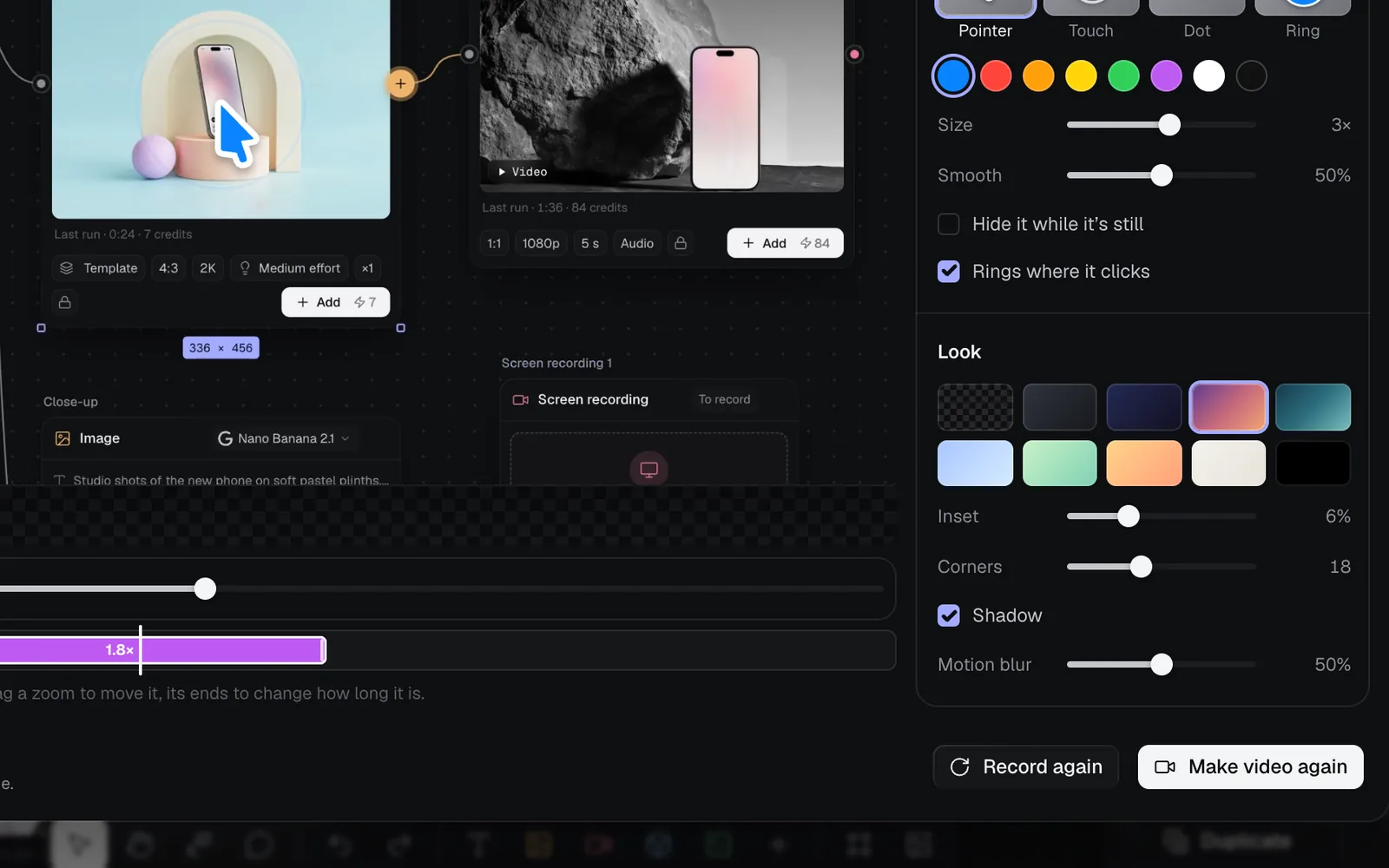Change the 1080p resolution chip
The image size is (1389, 868).
click(x=541, y=243)
